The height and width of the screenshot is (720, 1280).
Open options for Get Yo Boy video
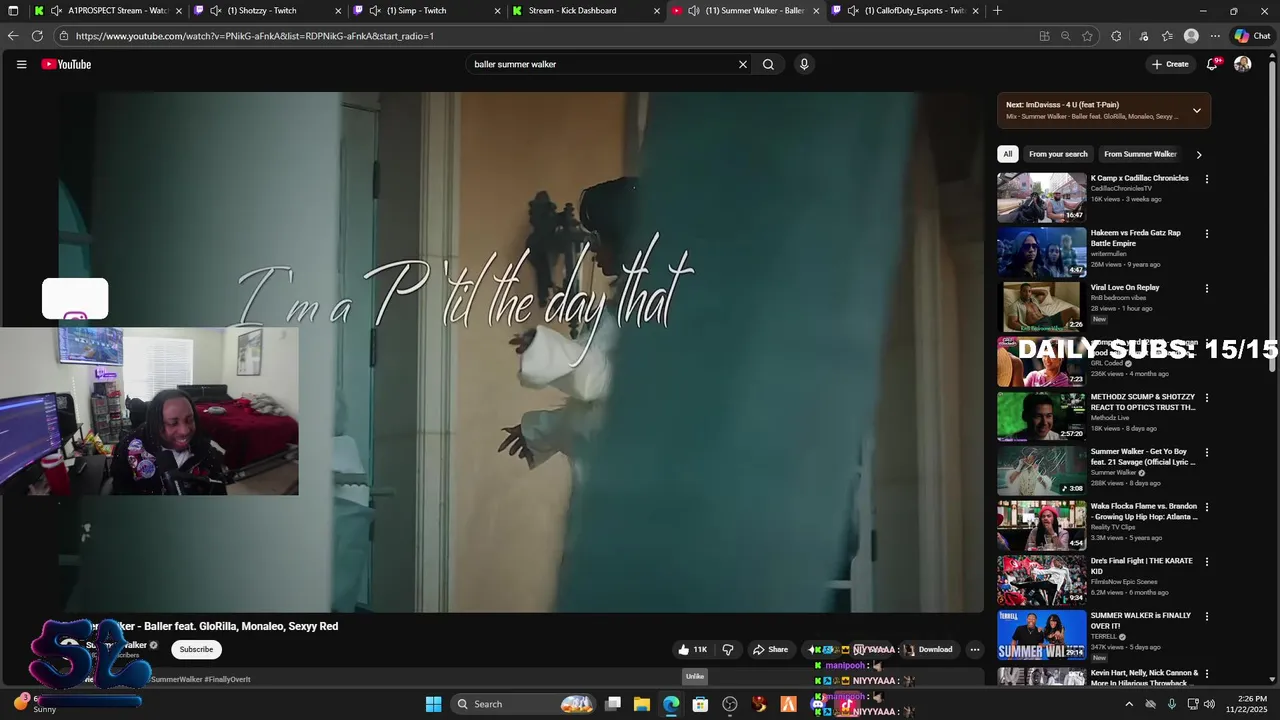pos(1207,452)
